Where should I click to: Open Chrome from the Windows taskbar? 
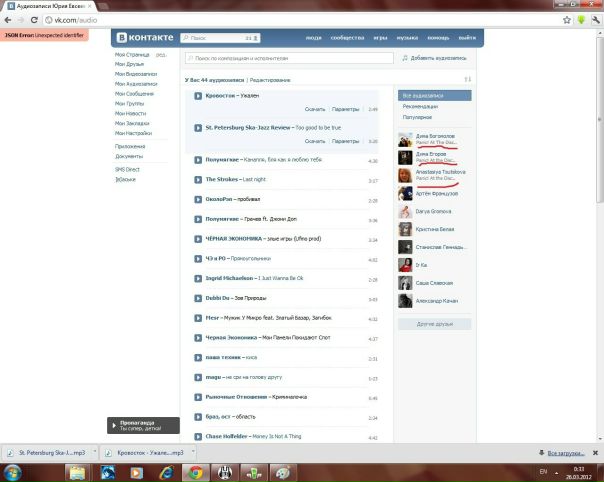coord(196,472)
